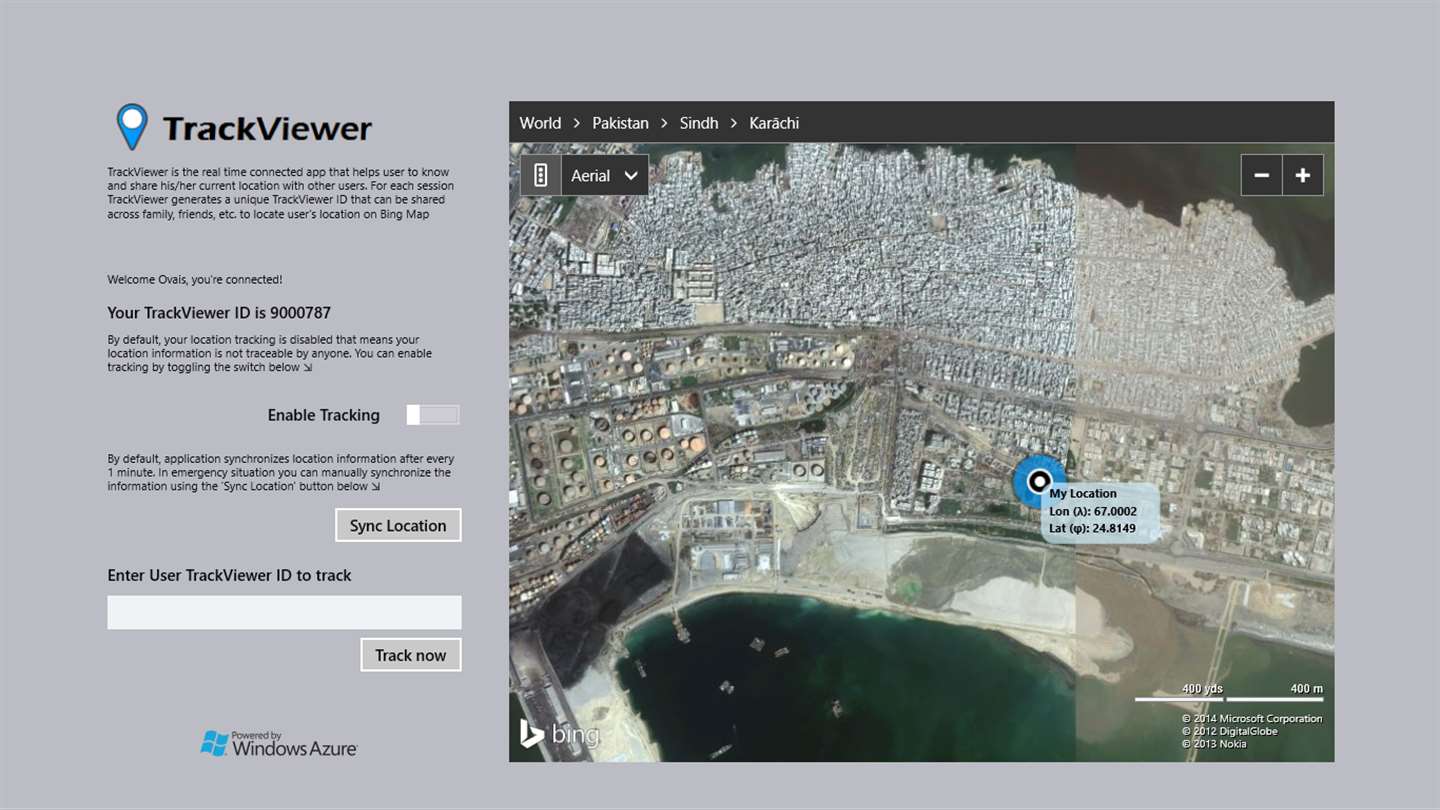Click the '400 yds' scale label
The image size is (1440, 810).
pos(1203,689)
